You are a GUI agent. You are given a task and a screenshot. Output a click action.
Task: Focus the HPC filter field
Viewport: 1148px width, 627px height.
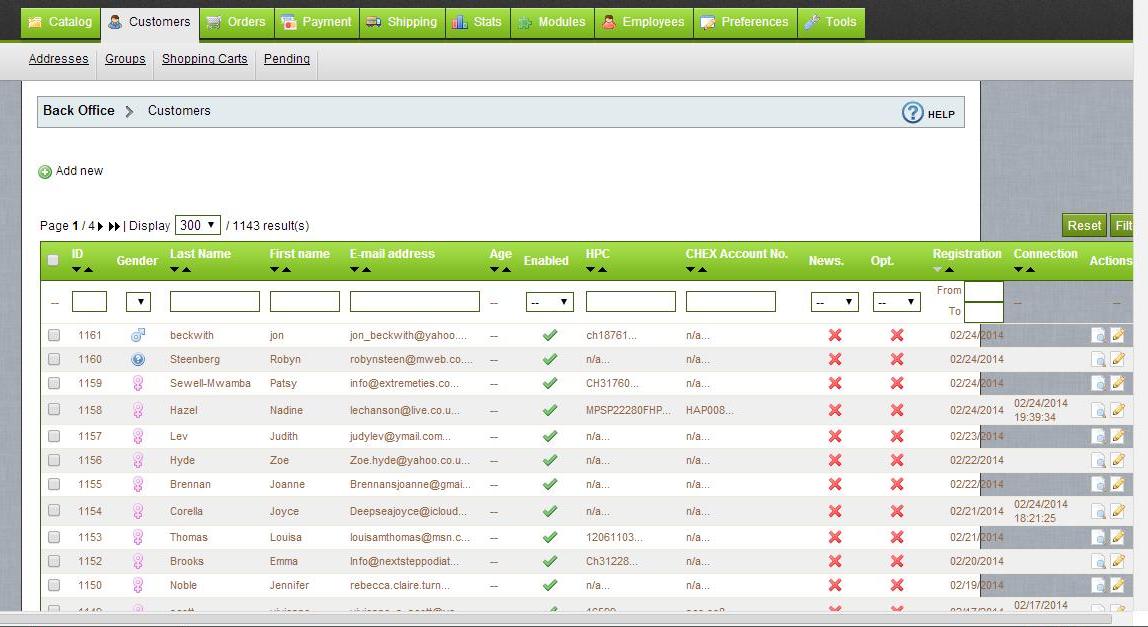tap(630, 302)
